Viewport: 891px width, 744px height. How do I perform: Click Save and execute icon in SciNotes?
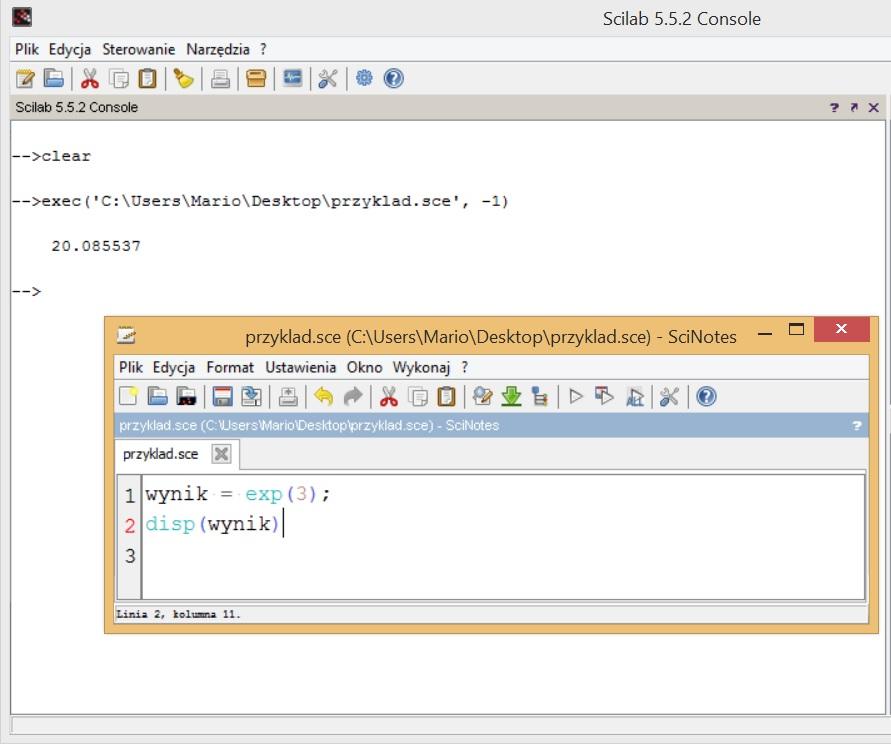point(605,396)
